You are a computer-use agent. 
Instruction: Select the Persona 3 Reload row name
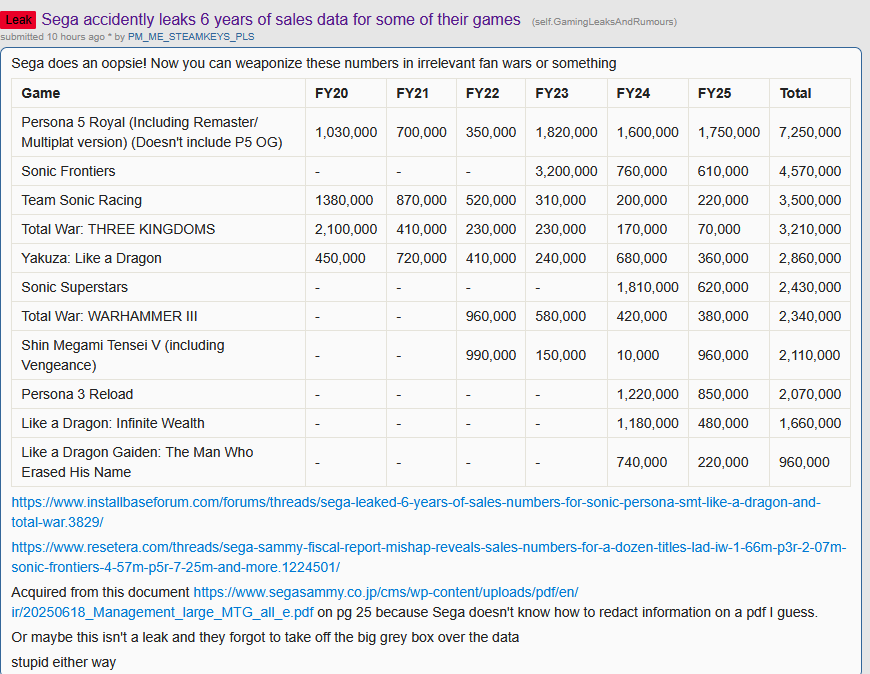click(77, 394)
